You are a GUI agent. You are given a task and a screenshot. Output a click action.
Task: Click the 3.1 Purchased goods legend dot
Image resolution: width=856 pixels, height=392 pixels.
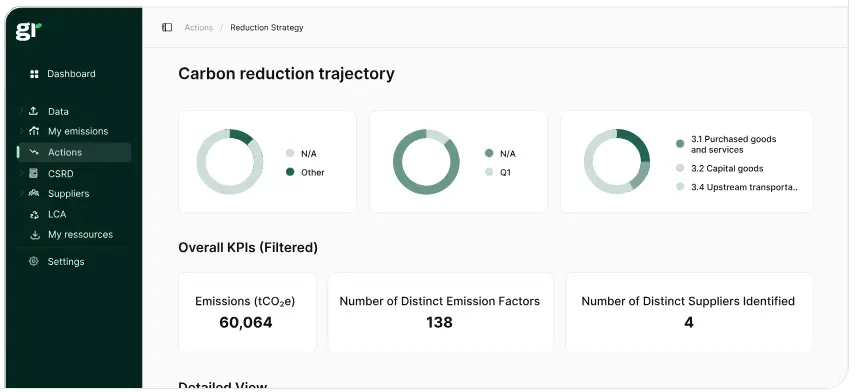680,144
